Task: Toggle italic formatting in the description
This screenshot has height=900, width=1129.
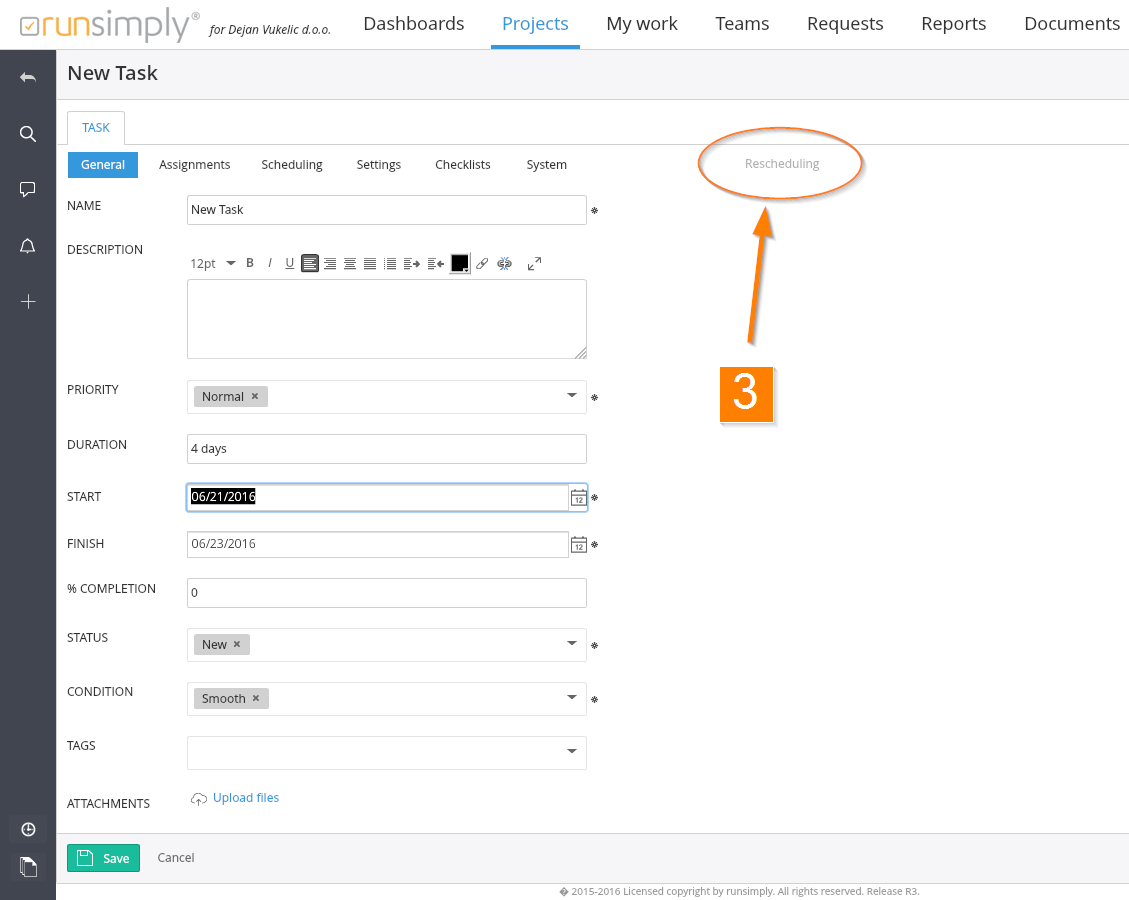Action: (270, 263)
